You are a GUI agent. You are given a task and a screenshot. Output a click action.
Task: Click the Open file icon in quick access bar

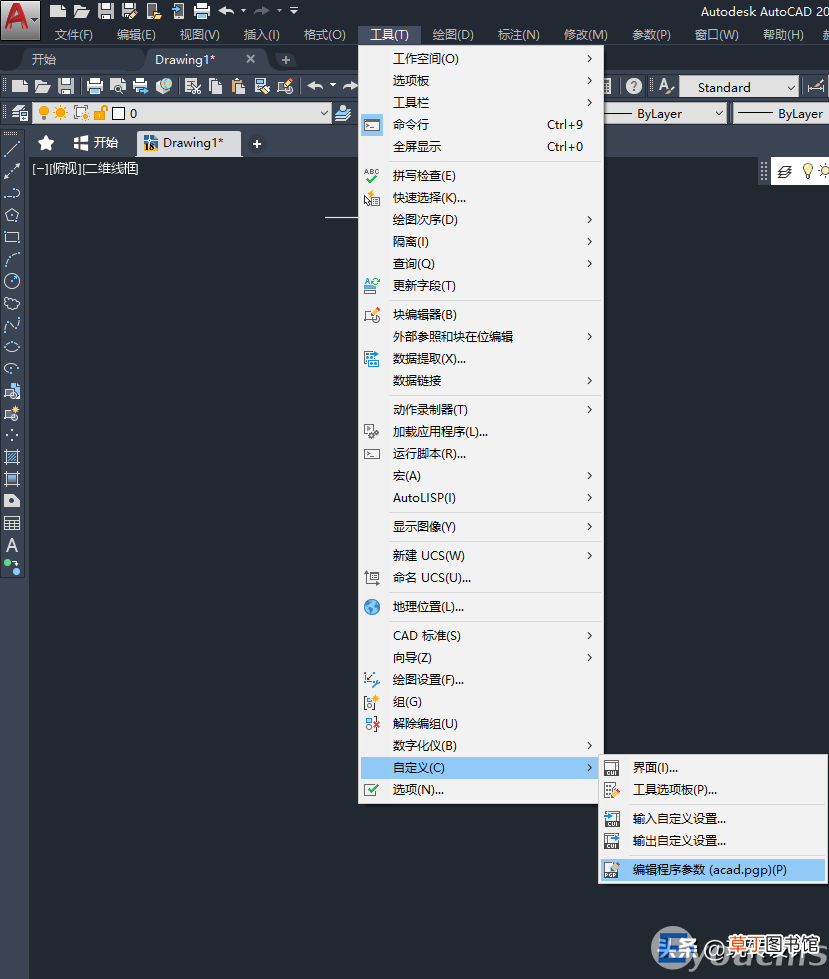click(x=81, y=11)
